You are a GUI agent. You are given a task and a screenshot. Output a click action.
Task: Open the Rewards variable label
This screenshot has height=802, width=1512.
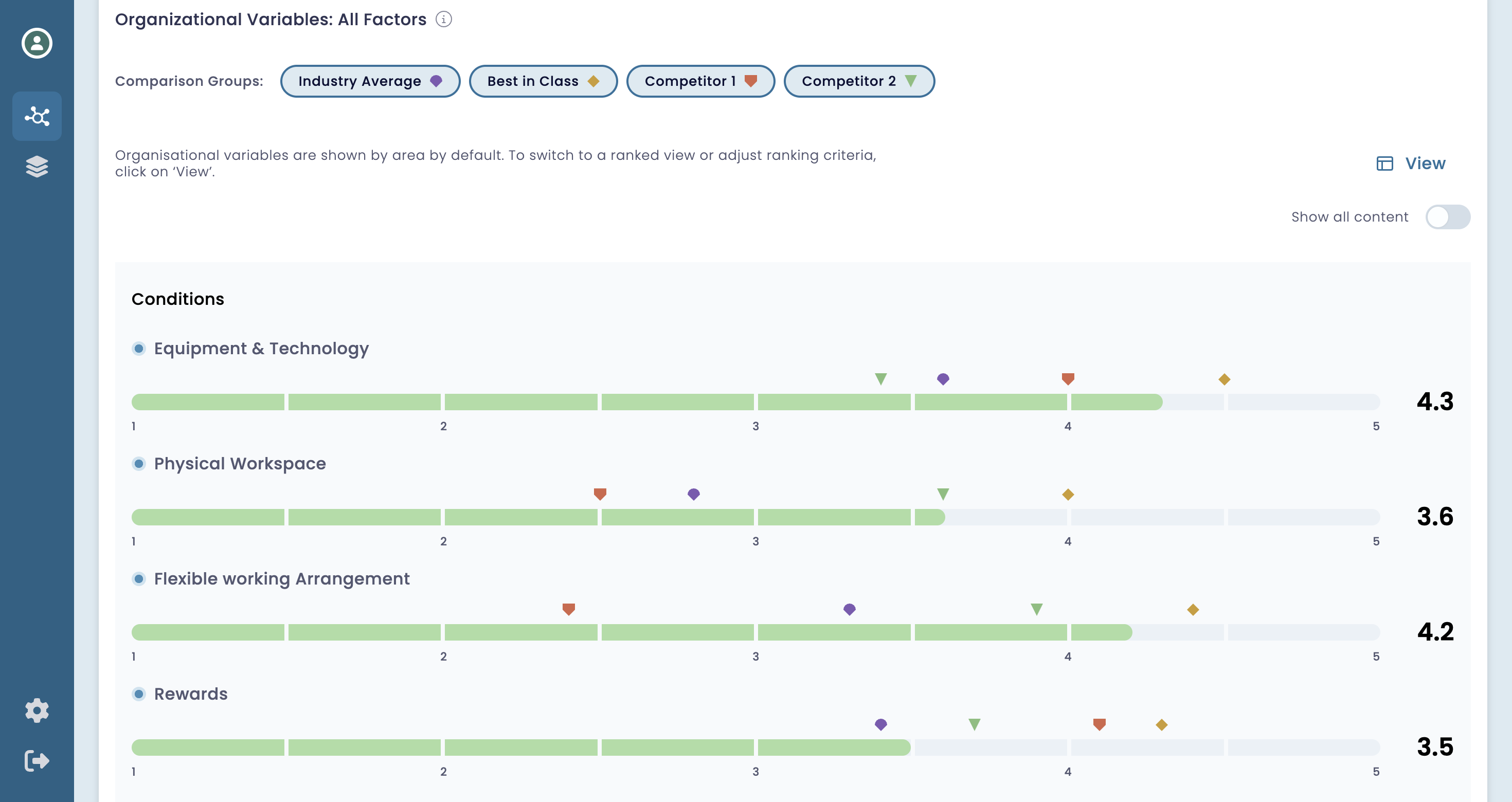[x=190, y=694]
